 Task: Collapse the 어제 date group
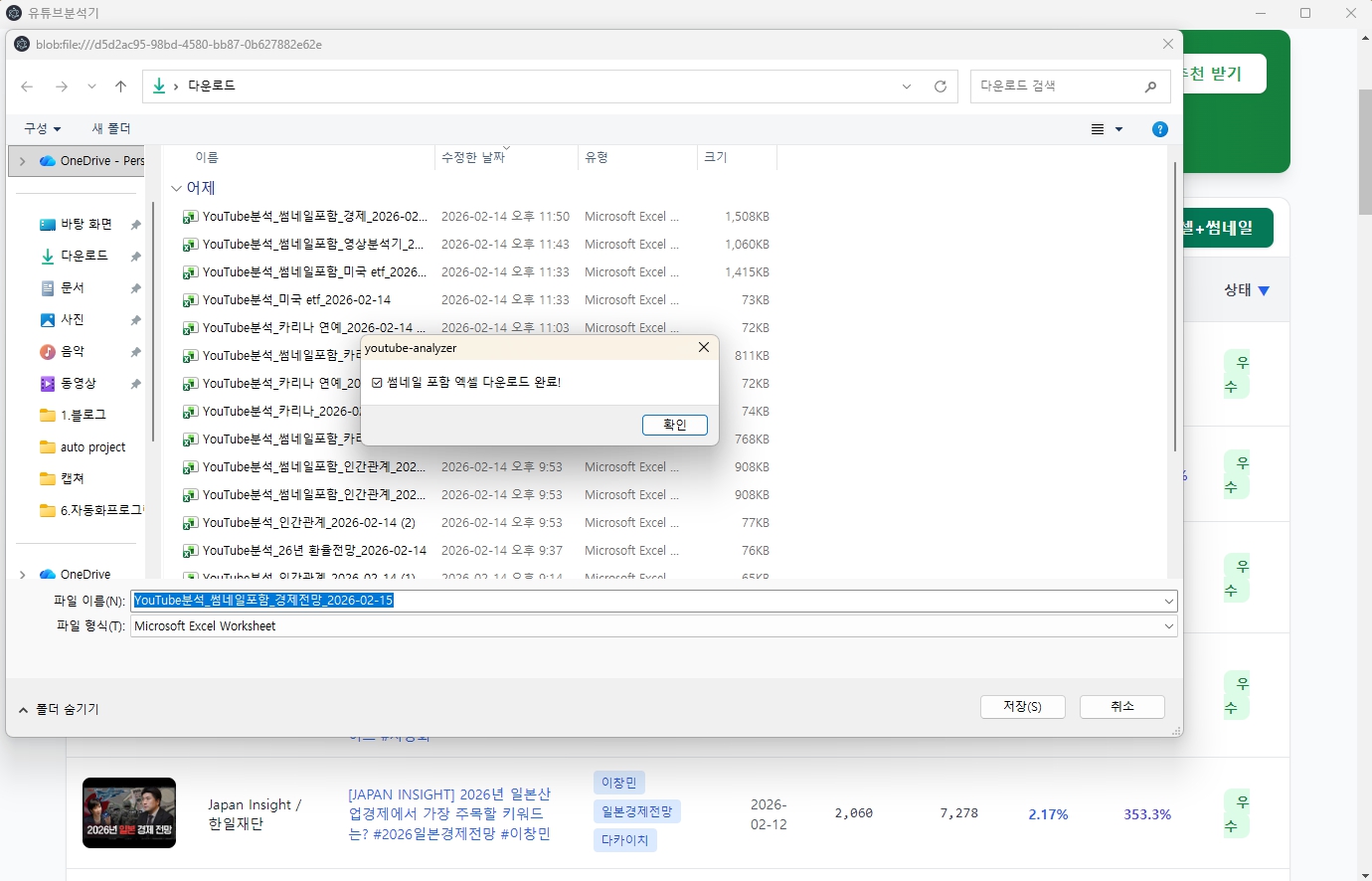point(177,188)
